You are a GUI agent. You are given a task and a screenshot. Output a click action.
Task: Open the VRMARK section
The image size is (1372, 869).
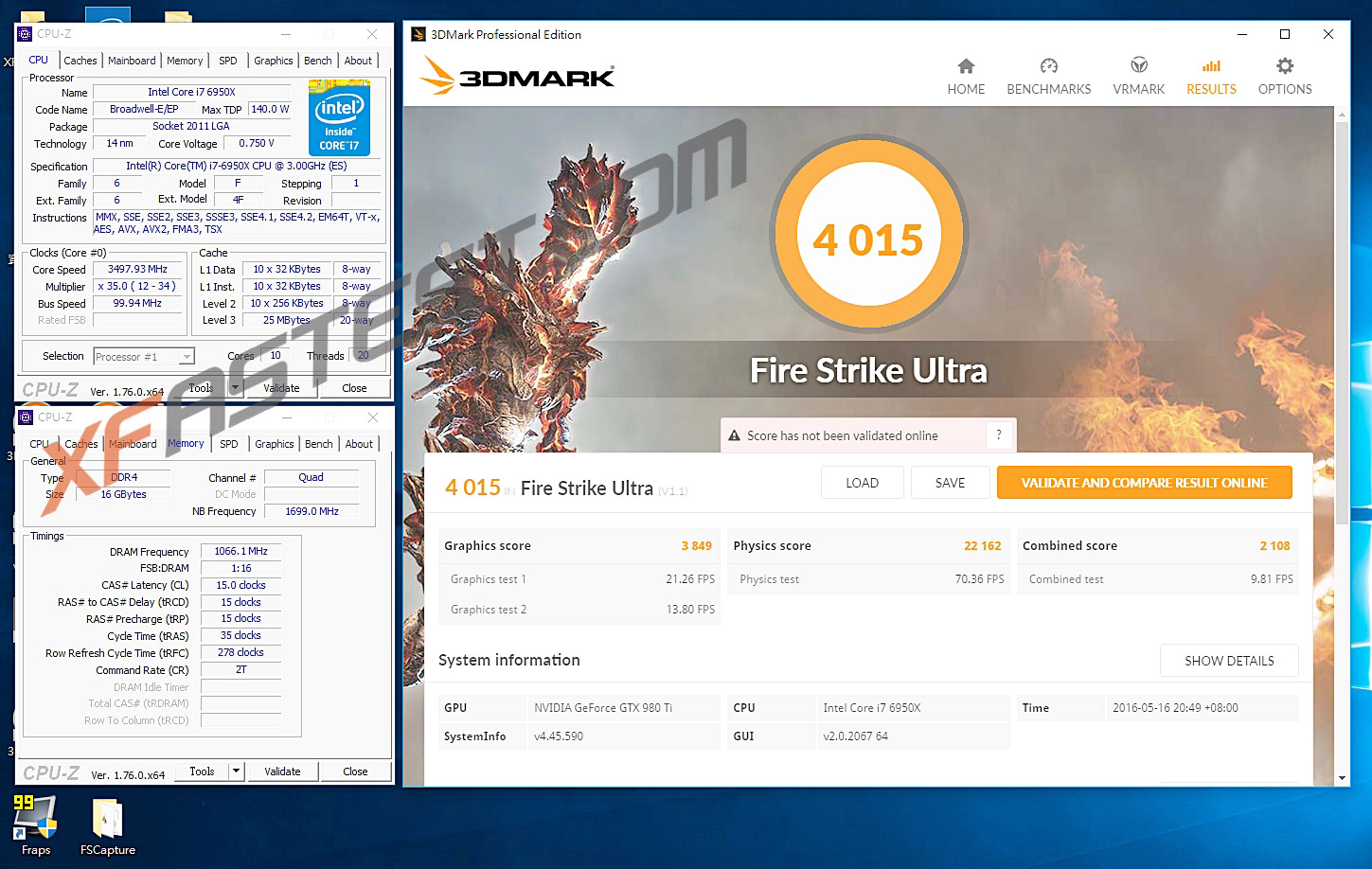(1139, 77)
